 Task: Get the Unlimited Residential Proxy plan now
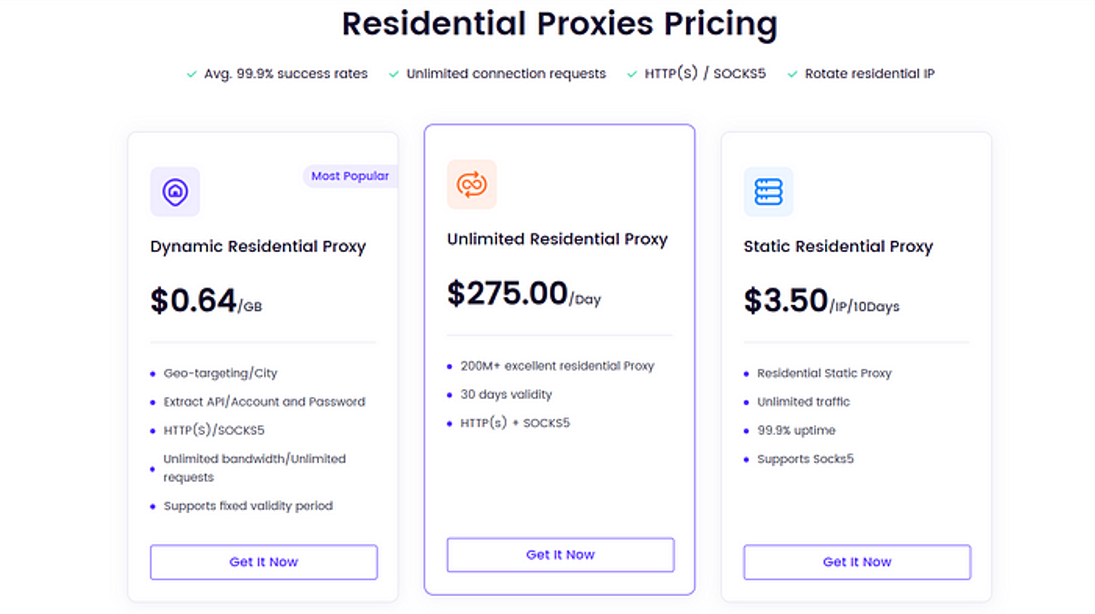561,555
